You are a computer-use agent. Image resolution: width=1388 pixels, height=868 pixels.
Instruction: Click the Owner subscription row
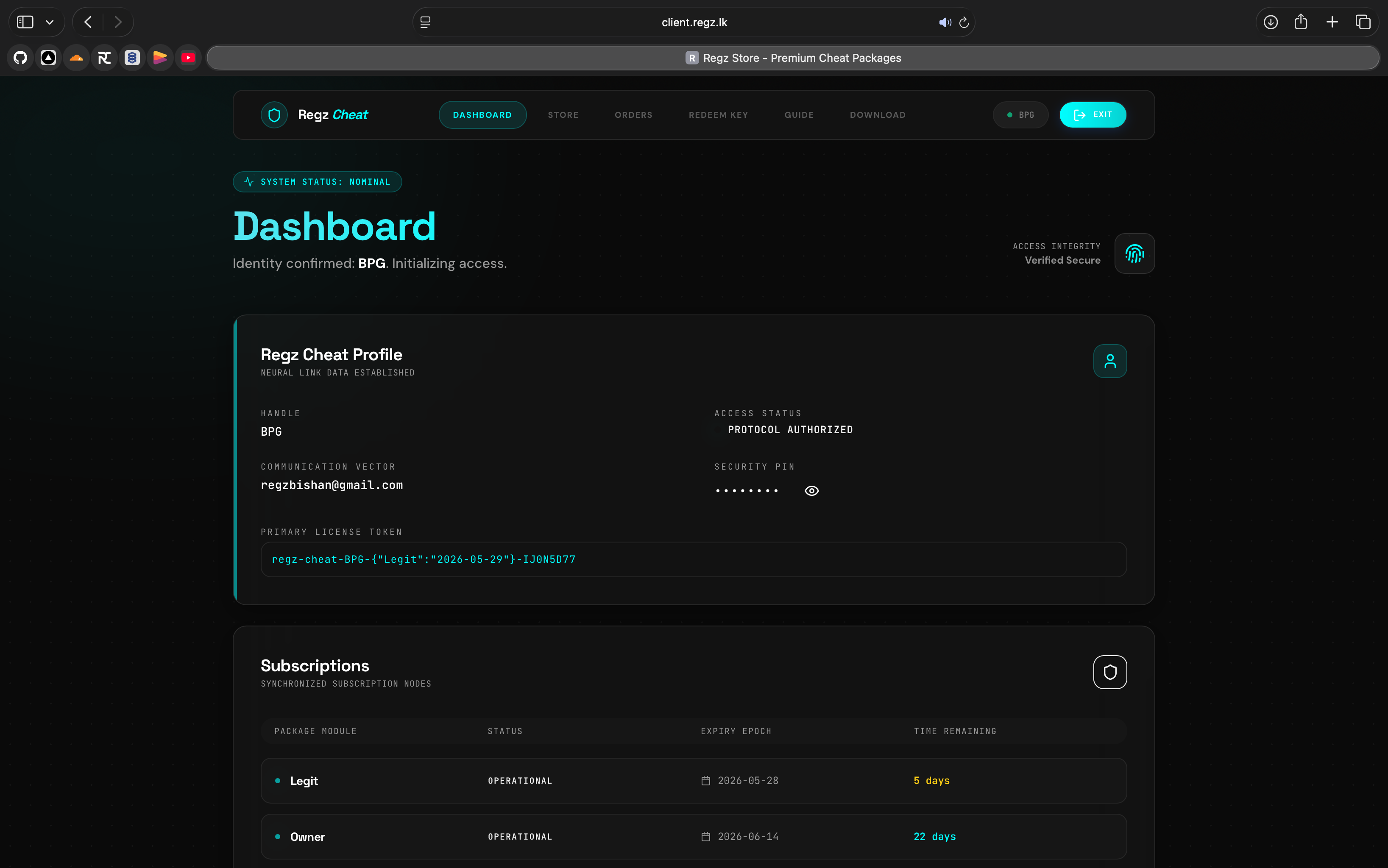694,837
